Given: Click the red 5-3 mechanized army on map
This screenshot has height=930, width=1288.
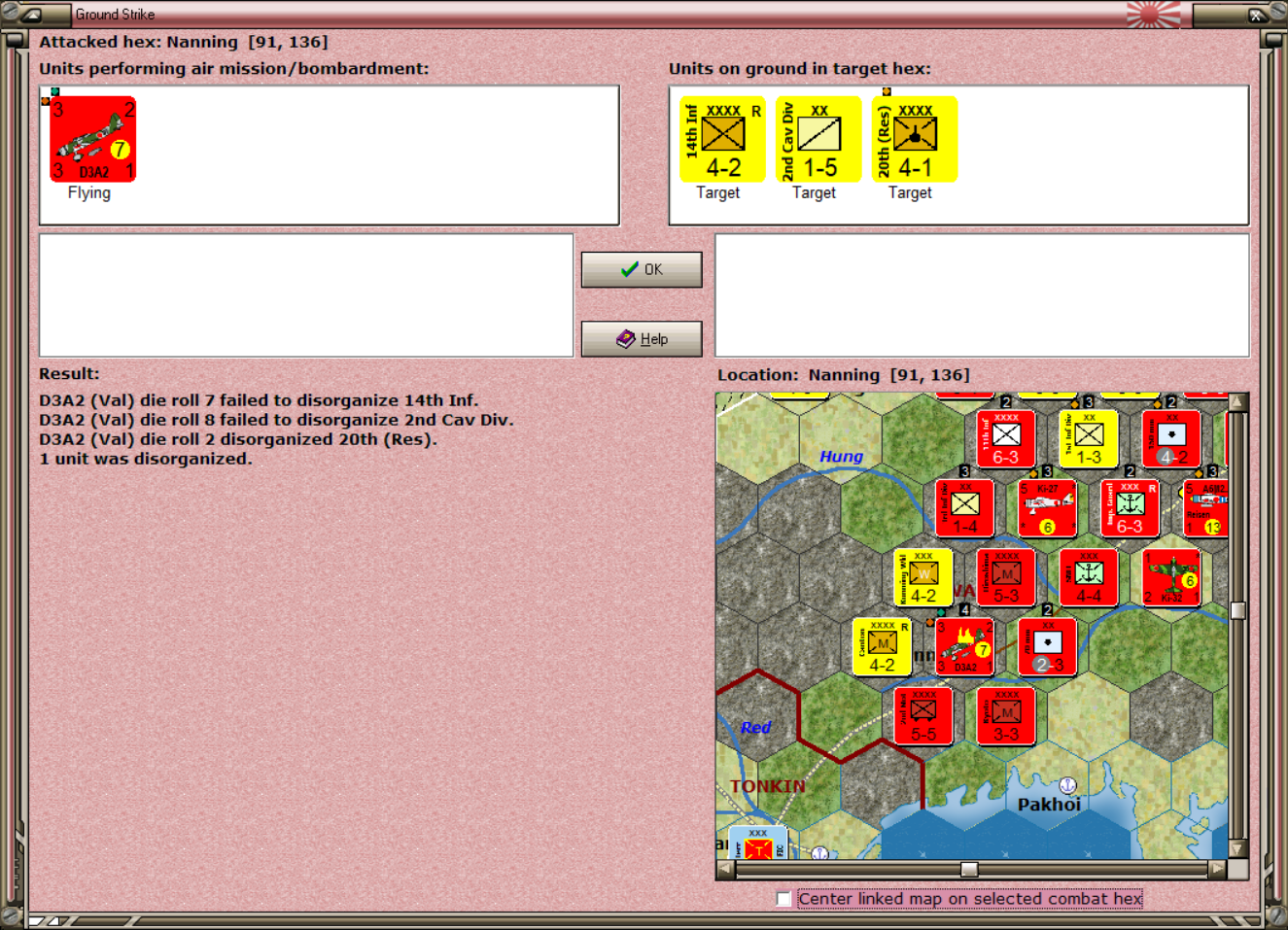Looking at the screenshot, I should (1006, 577).
